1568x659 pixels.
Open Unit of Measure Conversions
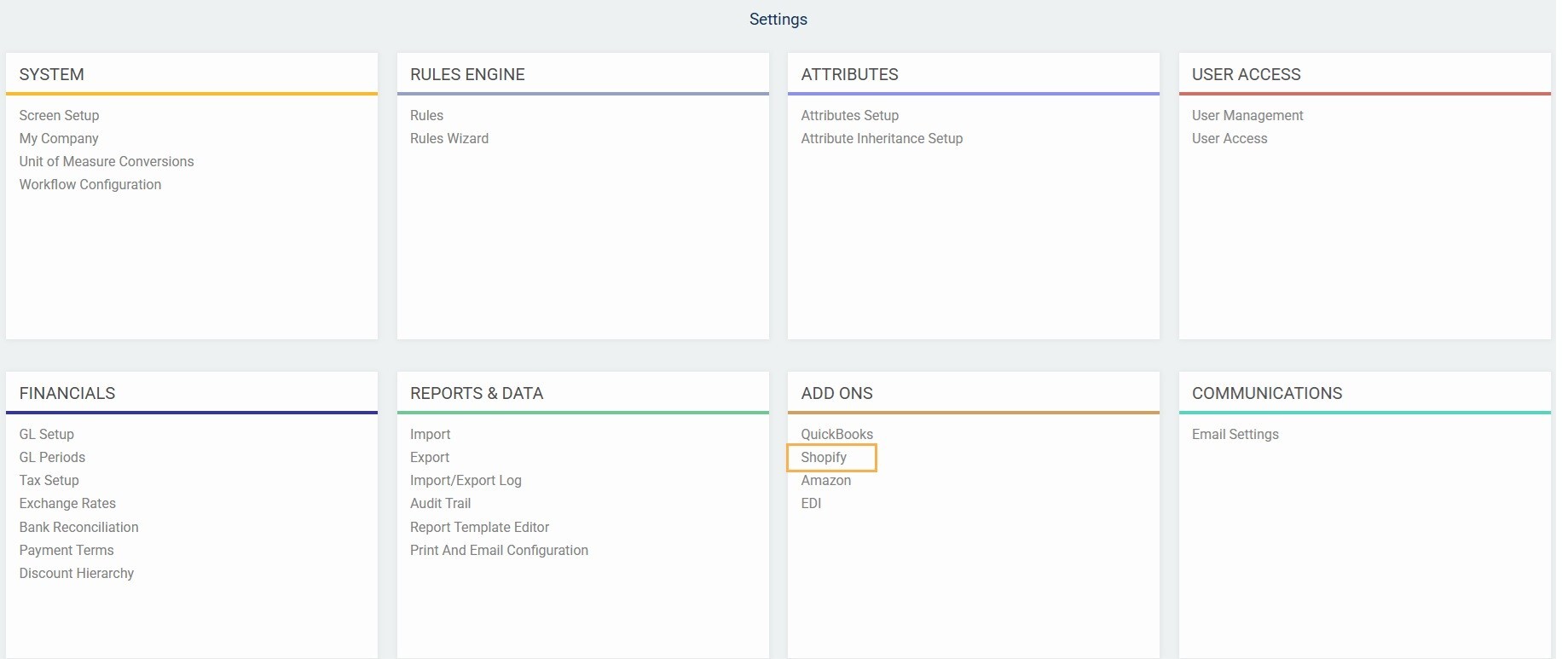pos(107,161)
